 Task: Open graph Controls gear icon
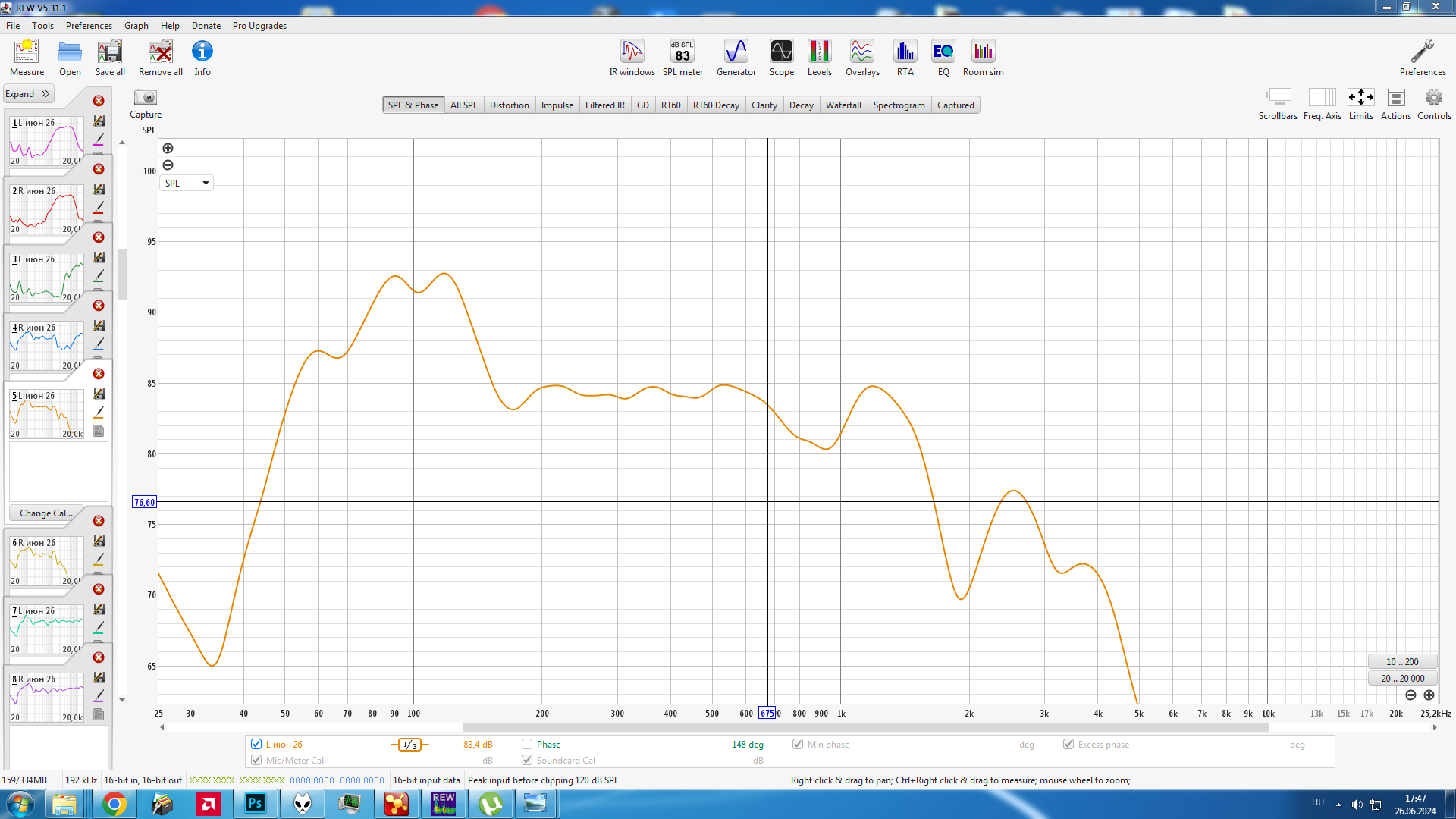(x=1433, y=98)
